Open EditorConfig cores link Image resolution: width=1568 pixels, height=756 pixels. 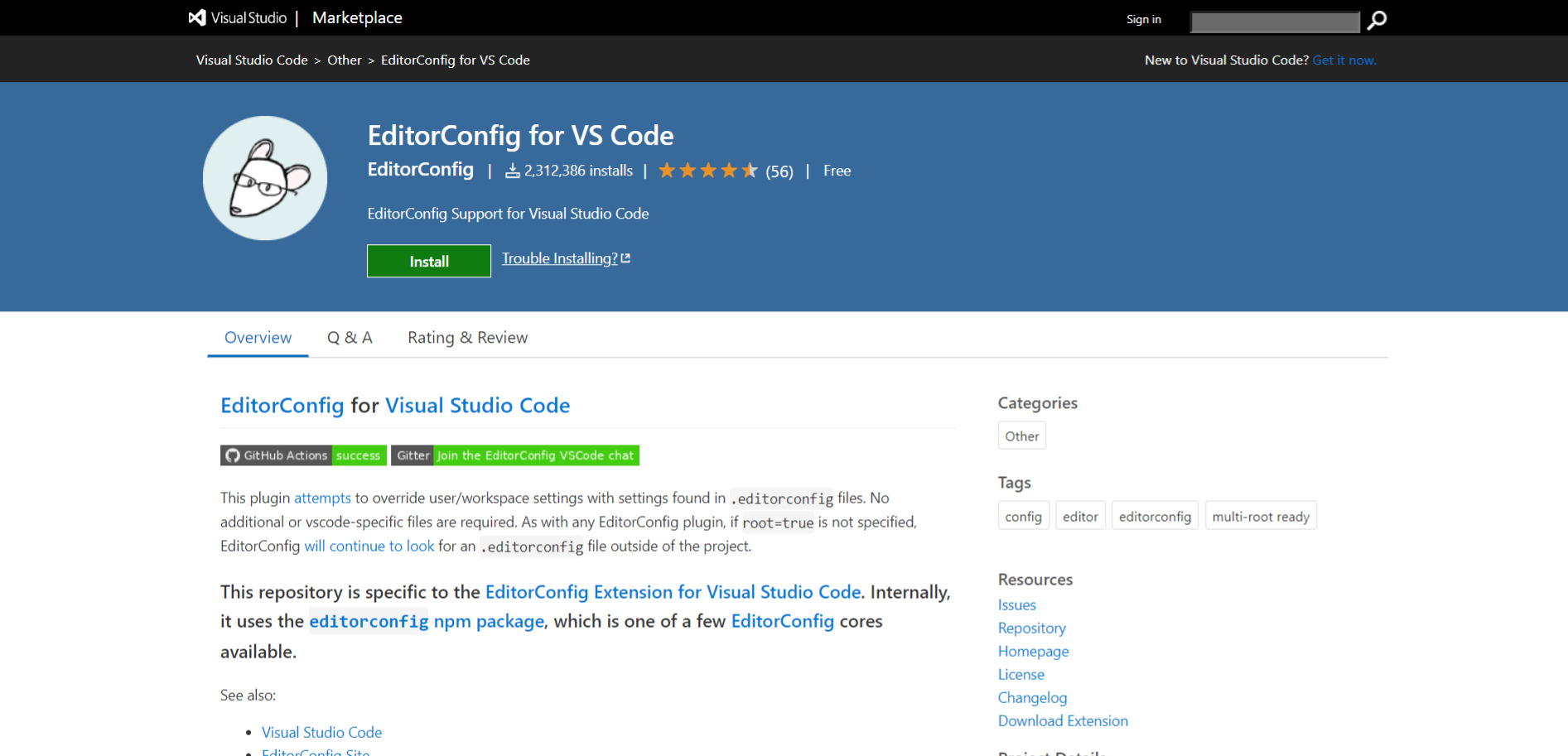[x=783, y=621]
